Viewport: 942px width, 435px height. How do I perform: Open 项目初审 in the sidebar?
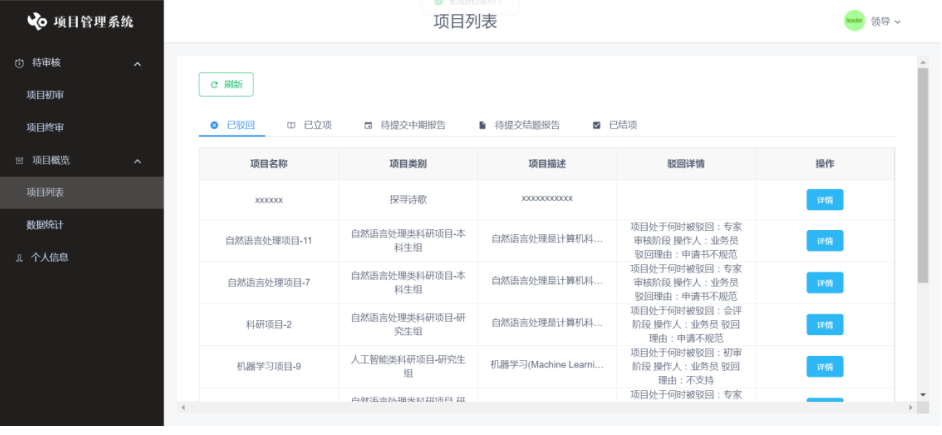coord(82,95)
